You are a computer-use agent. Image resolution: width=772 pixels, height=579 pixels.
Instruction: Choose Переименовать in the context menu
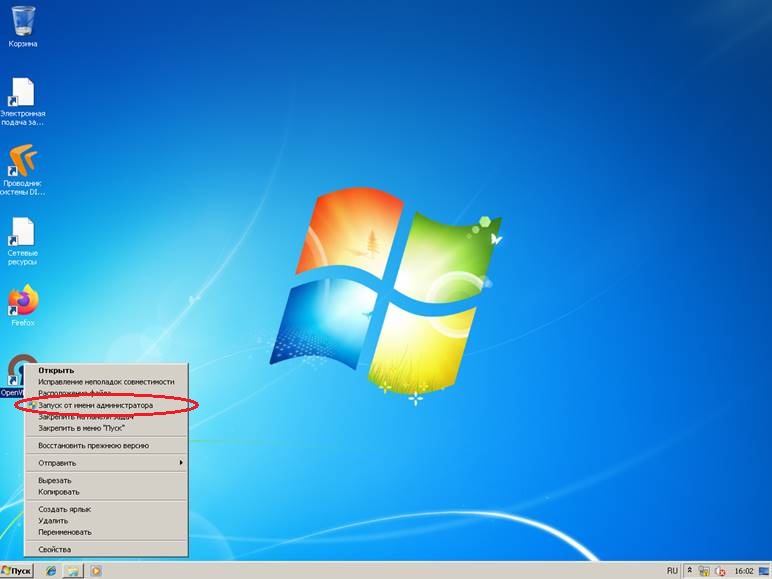[x=106, y=532]
